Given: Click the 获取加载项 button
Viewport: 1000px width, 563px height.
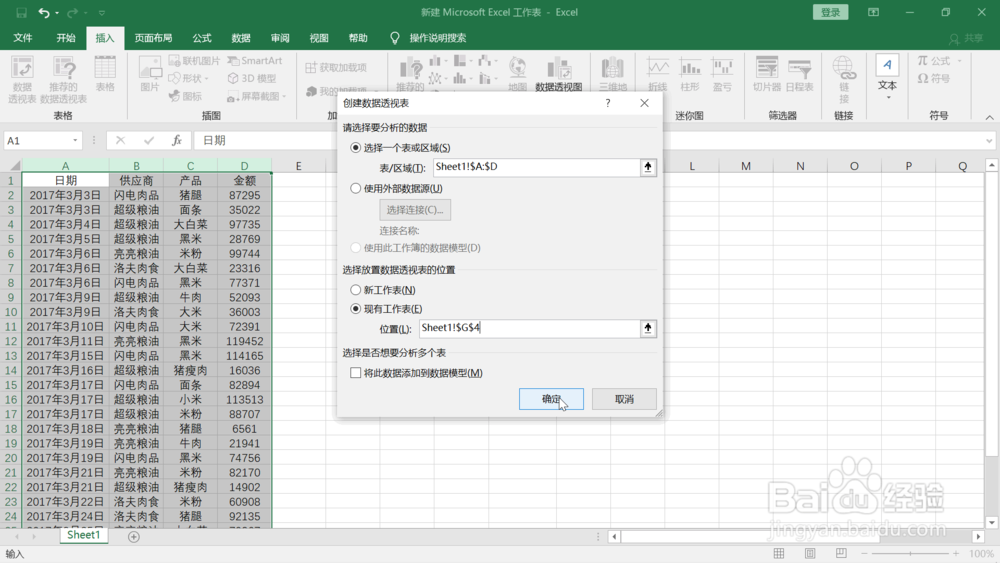Looking at the screenshot, I should (336, 68).
